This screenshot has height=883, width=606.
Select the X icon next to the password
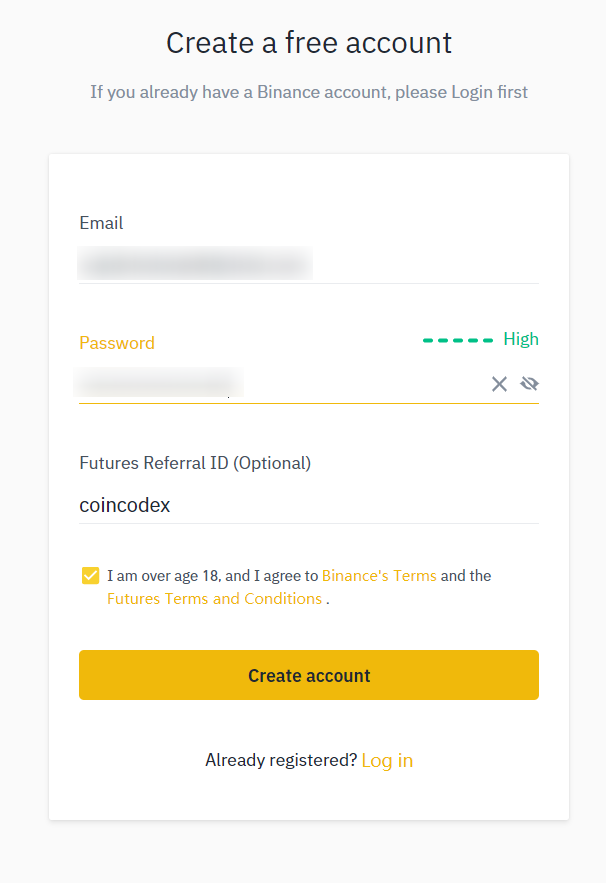point(499,383)
